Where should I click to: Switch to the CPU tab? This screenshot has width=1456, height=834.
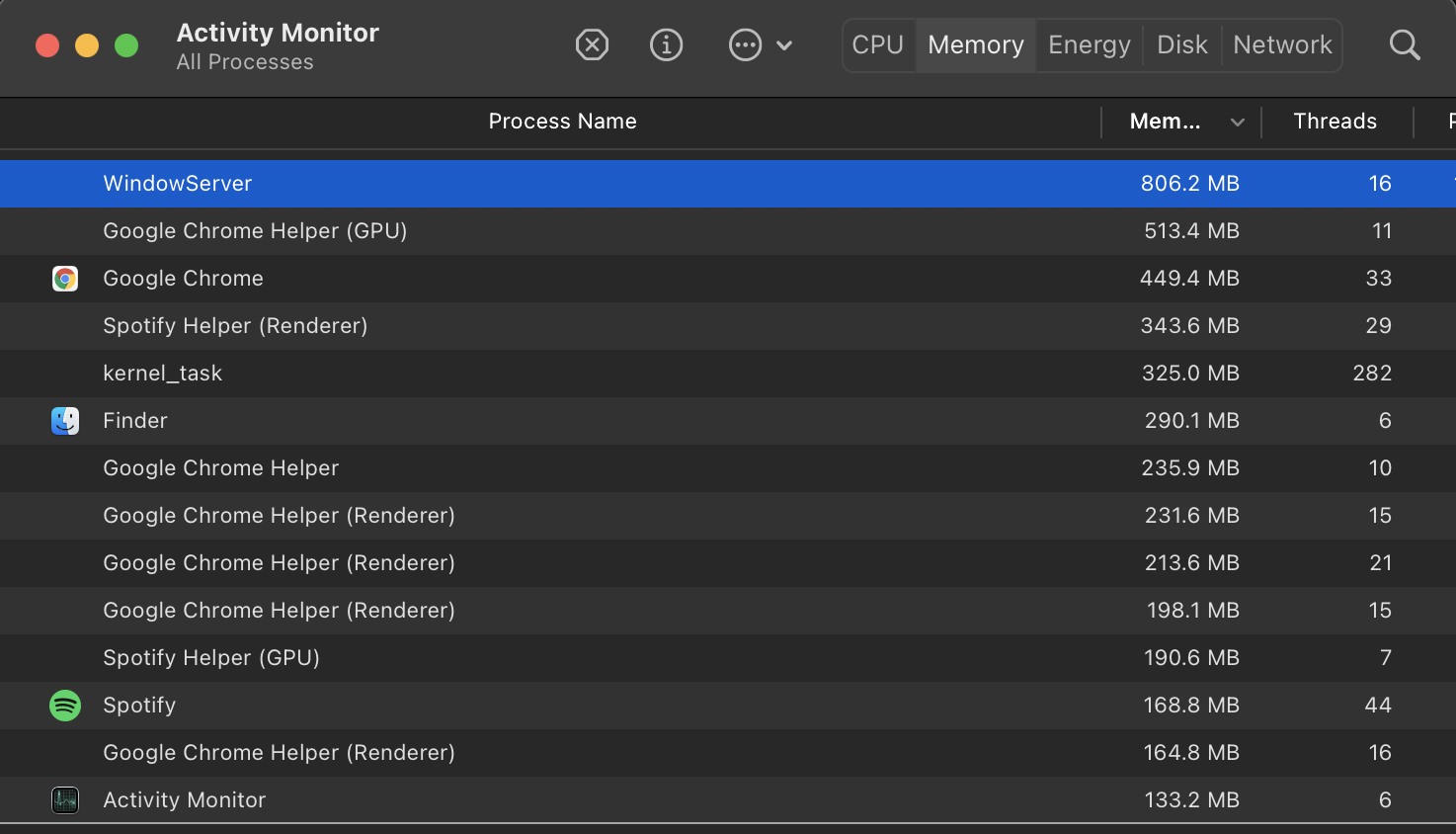click(x=878, y=44)
